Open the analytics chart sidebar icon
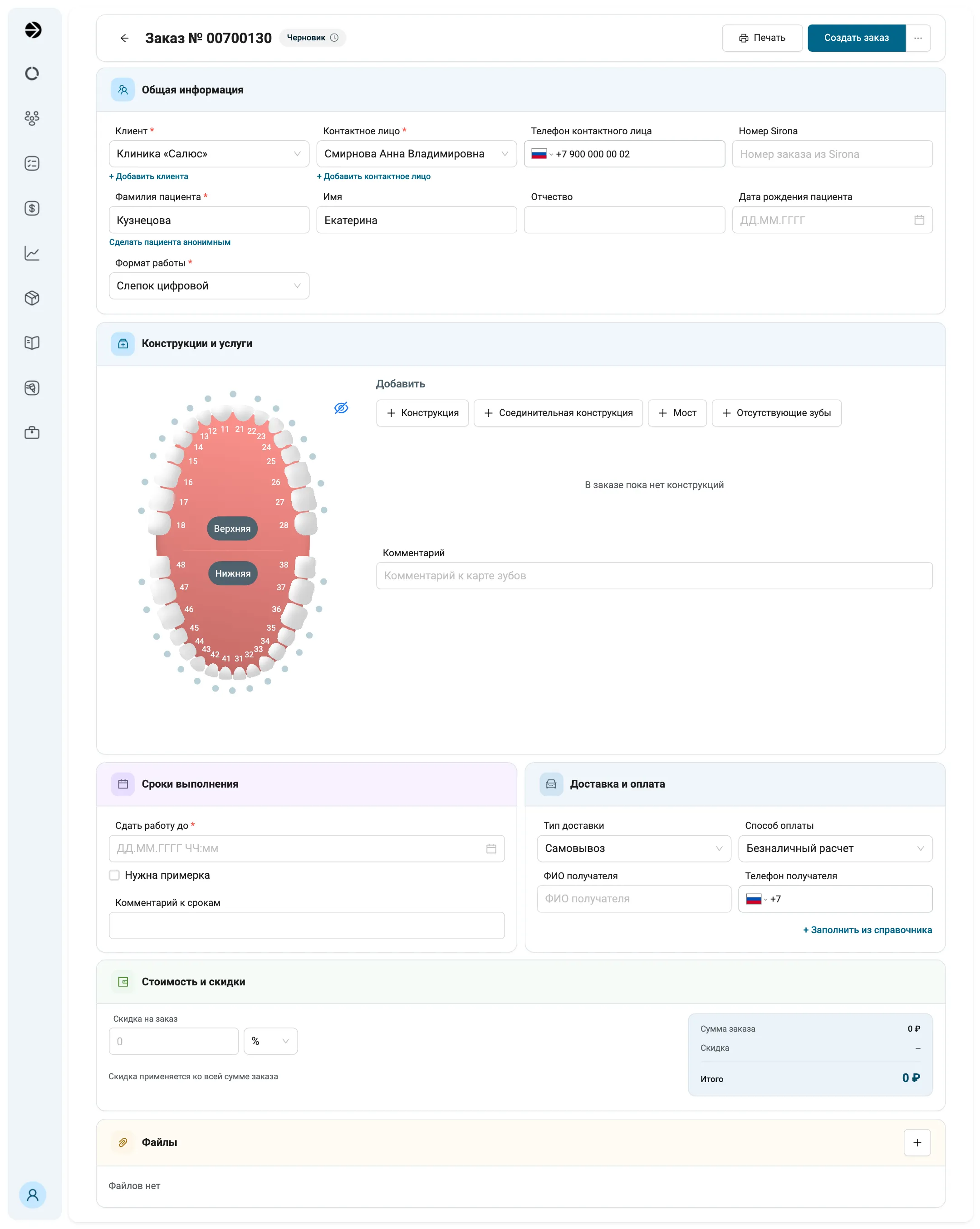 [32, 253]
